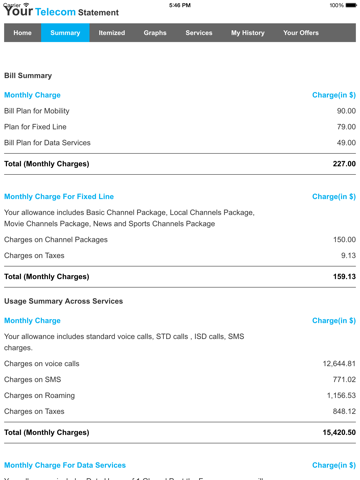Open the My History tab
Viewport: 360px width, 480px height.
248,33
